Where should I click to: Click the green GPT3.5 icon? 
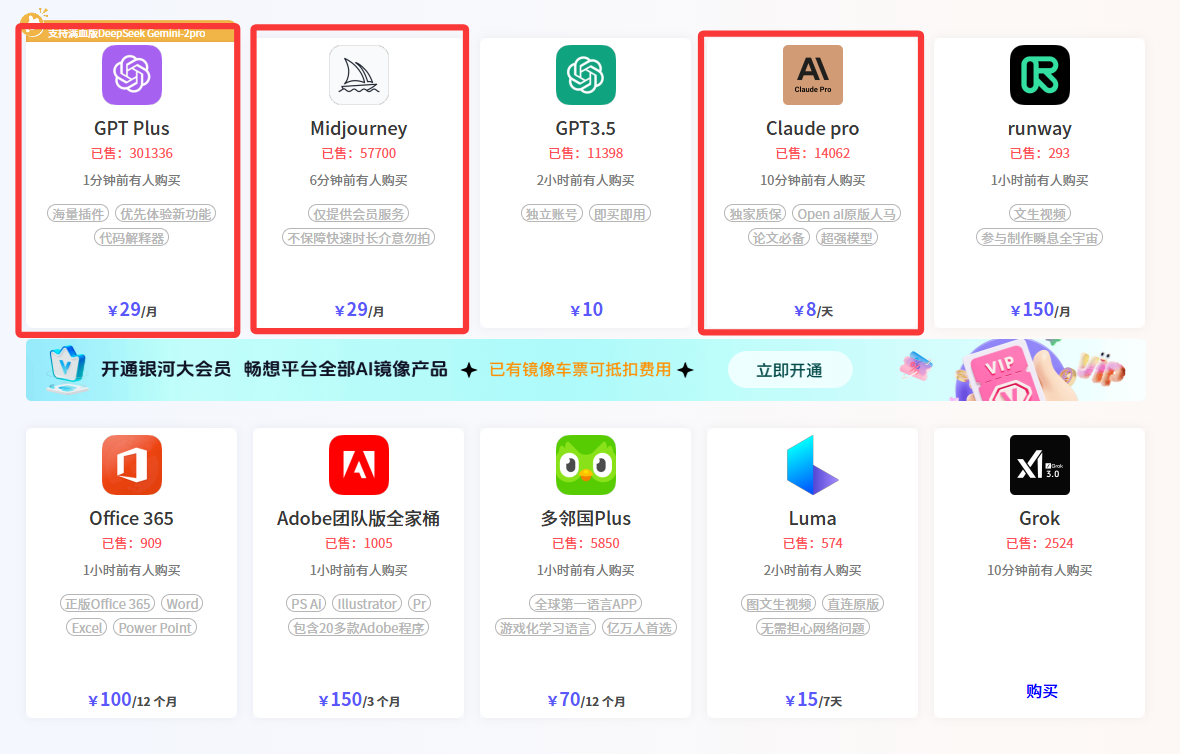[585, 74]
